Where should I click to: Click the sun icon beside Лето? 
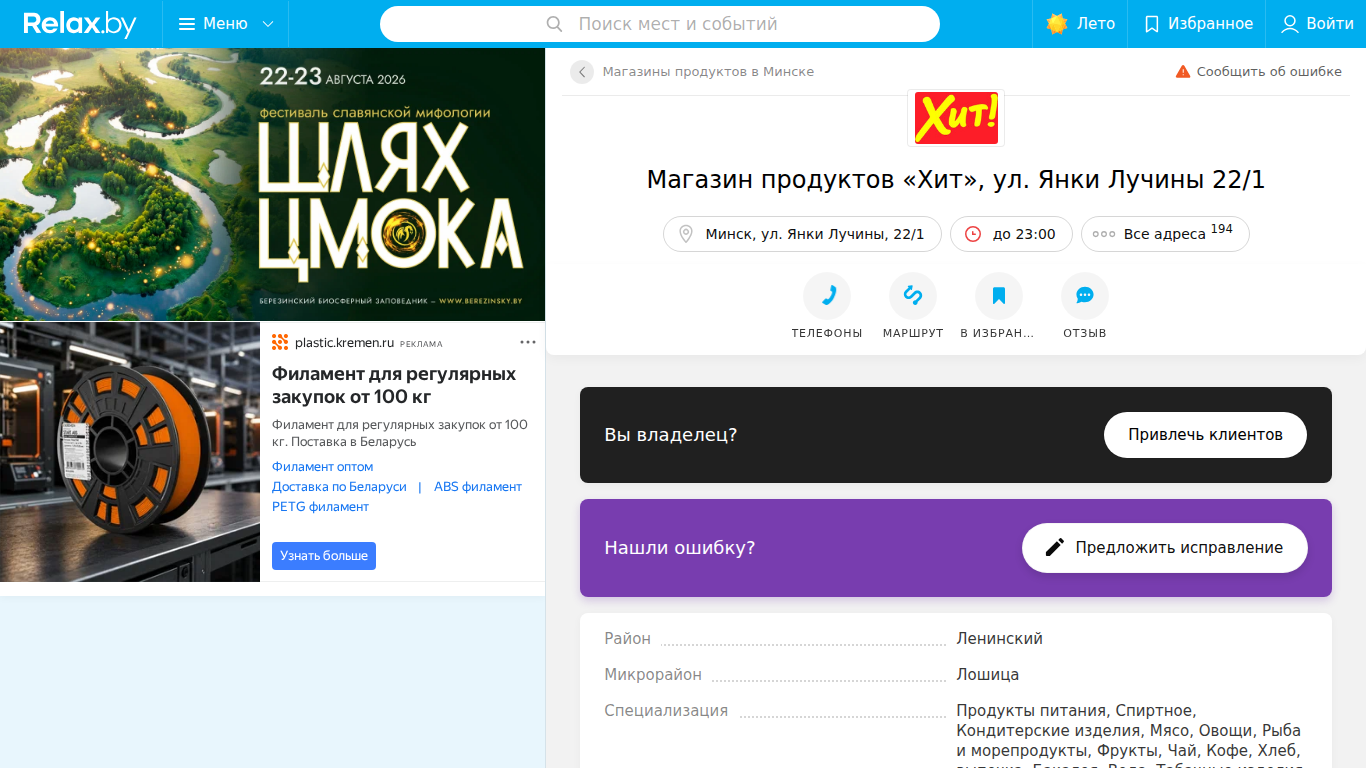(1057, 24)
